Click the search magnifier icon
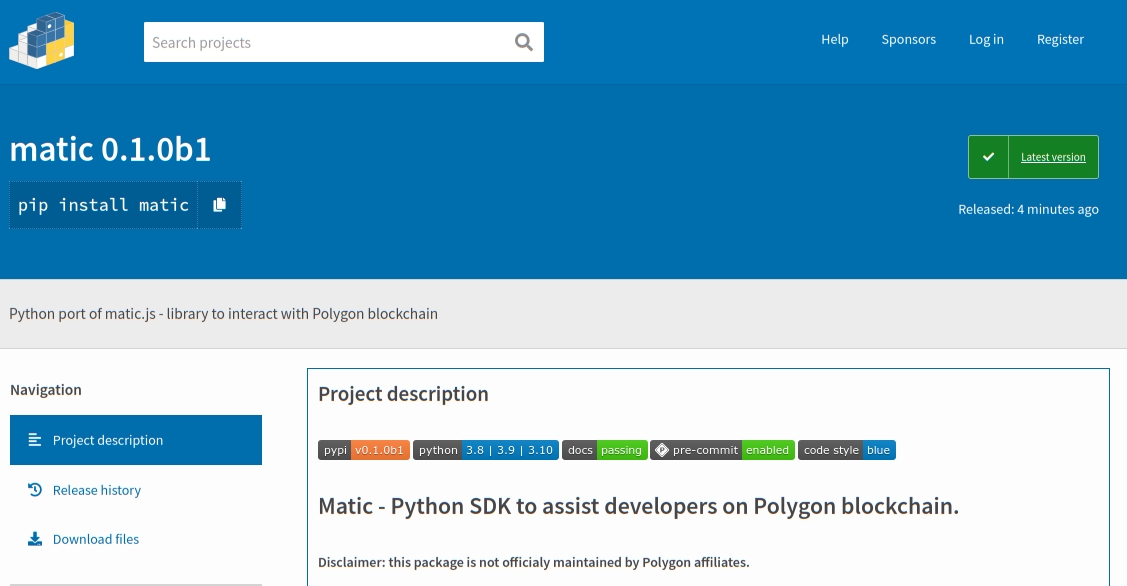Image resolution: width=1127 pixels, height=586 pixels. click(524, 42)
